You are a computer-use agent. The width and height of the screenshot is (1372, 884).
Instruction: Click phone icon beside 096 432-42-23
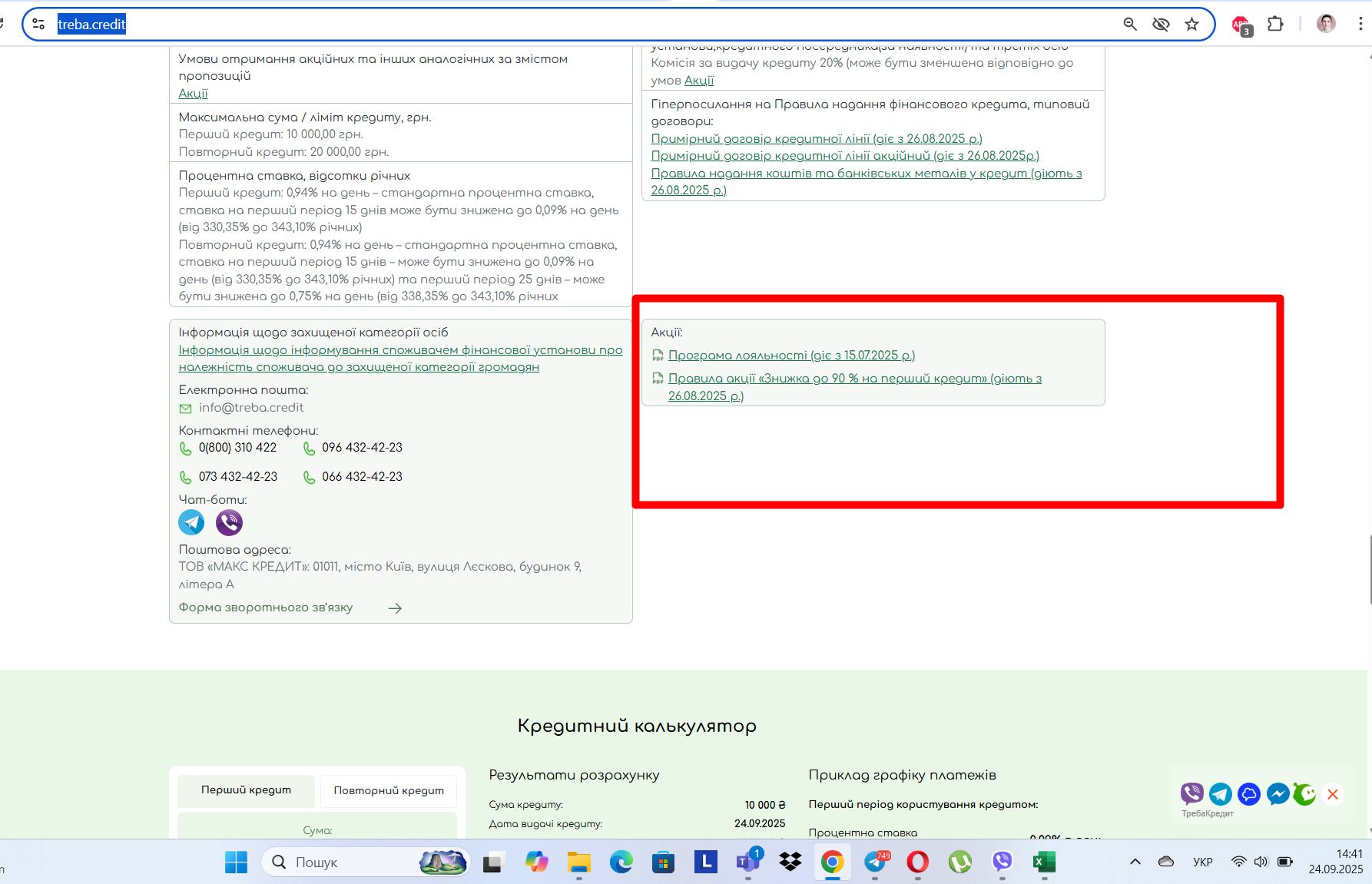(309, 449)
